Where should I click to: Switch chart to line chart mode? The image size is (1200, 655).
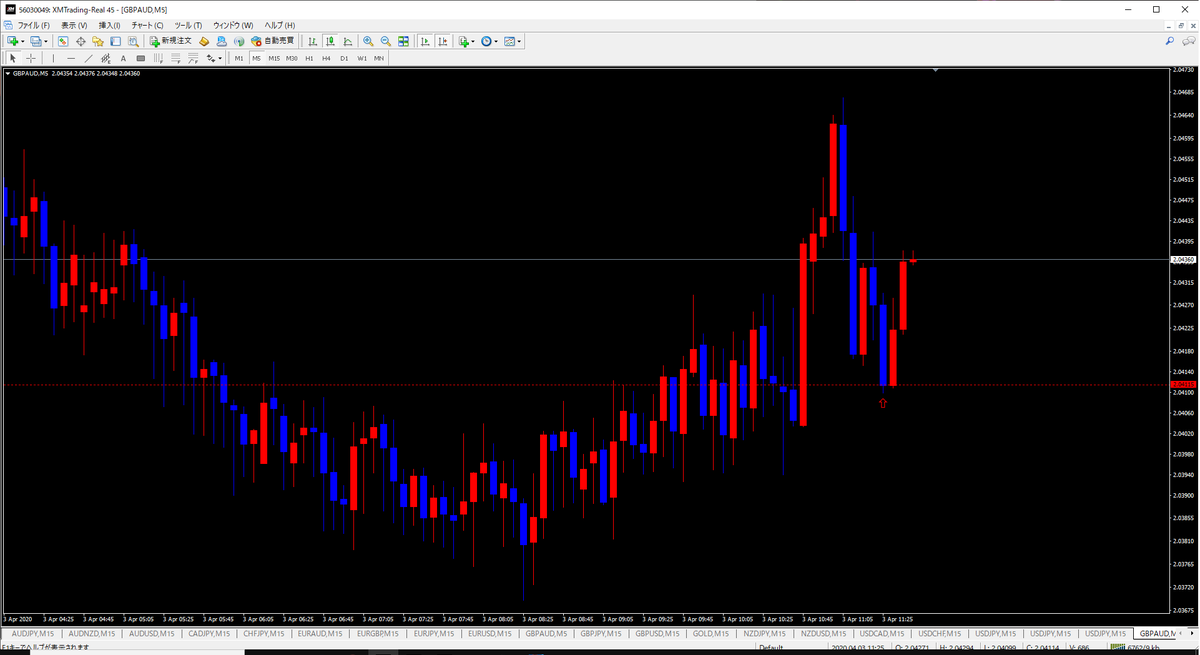[348, 41]
